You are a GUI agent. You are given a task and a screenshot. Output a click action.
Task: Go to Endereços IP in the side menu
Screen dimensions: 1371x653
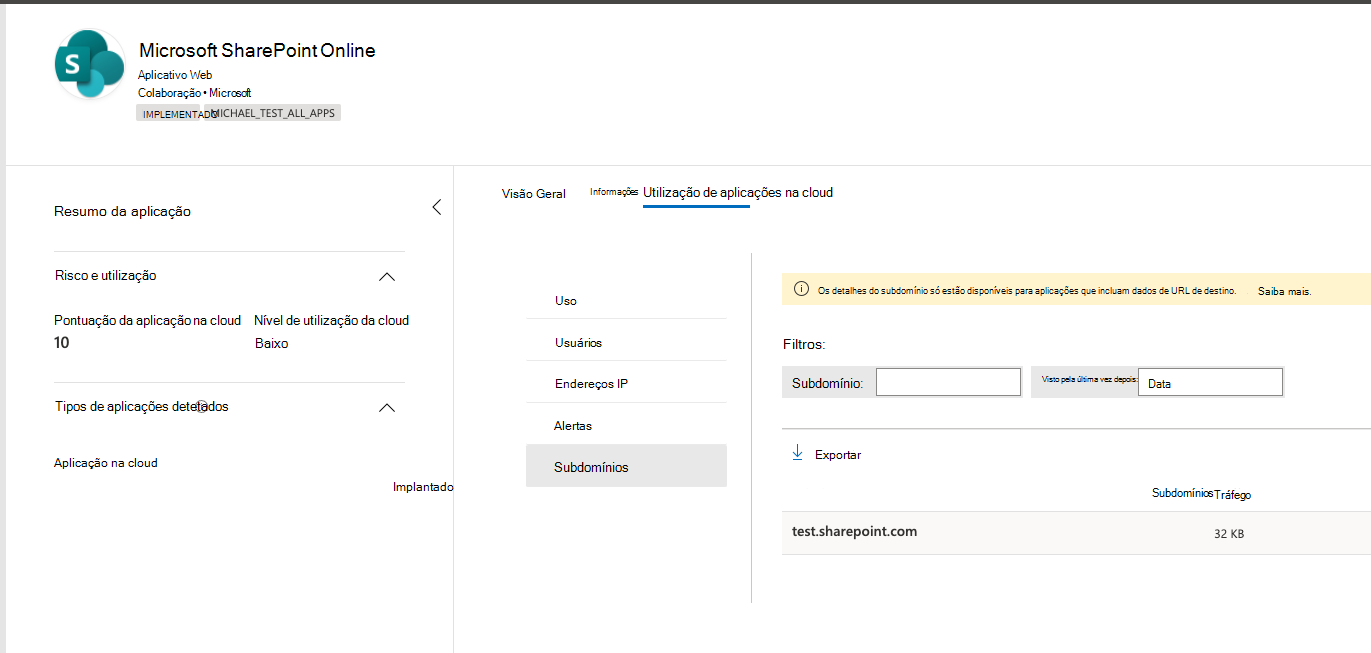(x=591, y=384)
